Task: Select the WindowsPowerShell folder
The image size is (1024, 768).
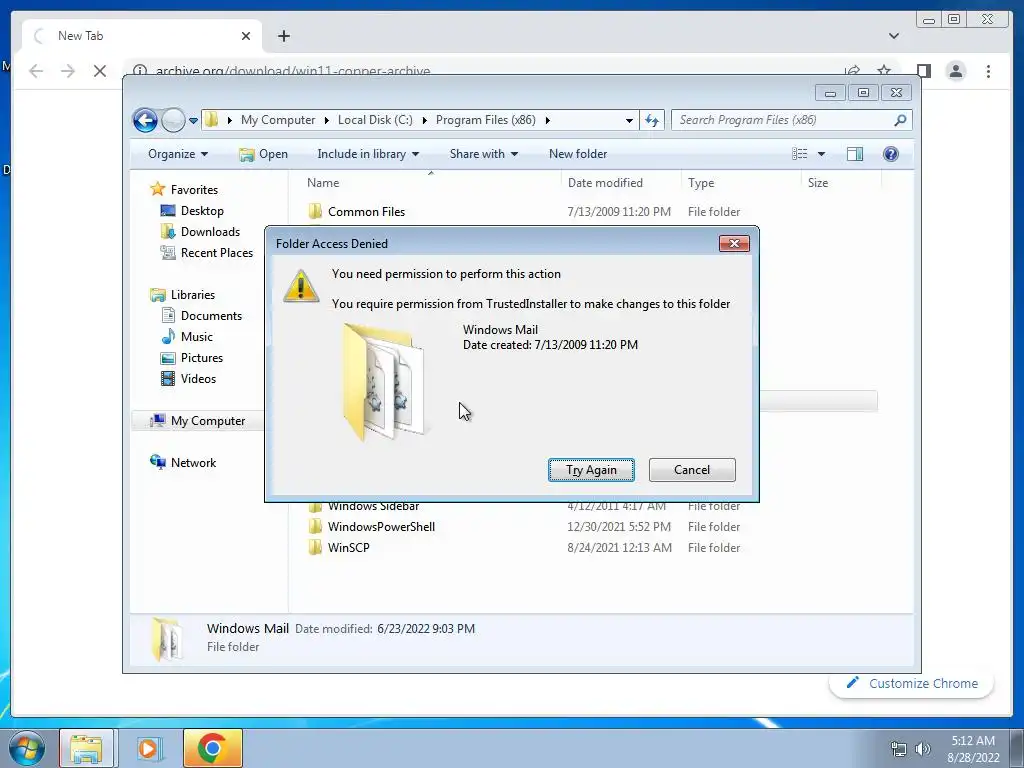Action: [x=381, y=527]
